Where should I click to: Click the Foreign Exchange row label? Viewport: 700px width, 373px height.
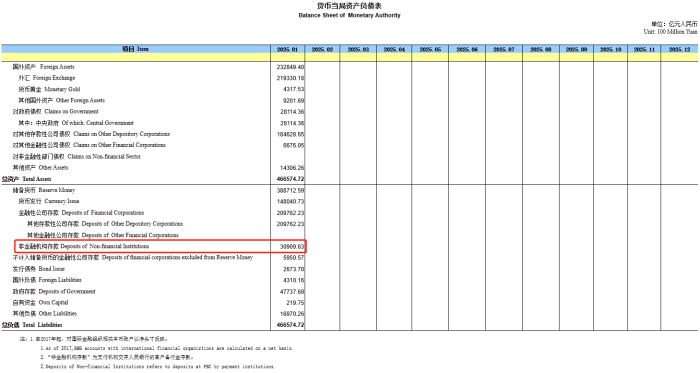tap(46, 78)
